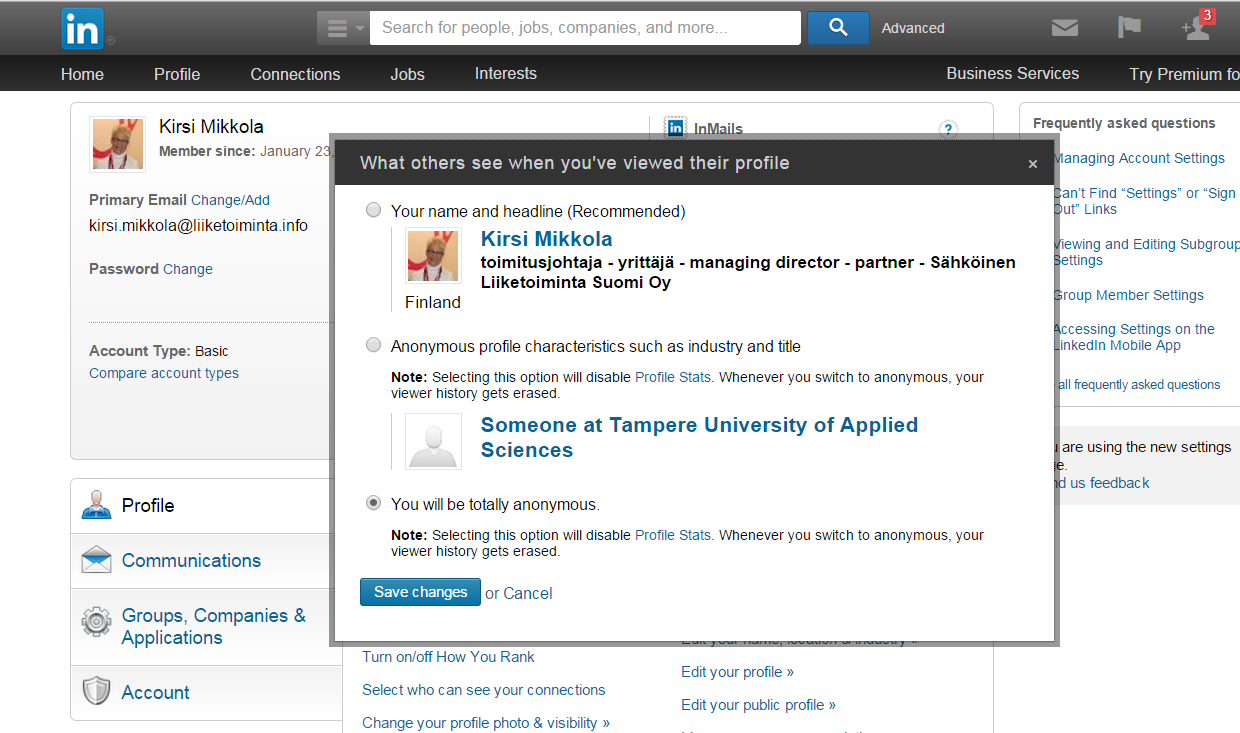The image size is (1240, 733).
Task: Click Save changes button
Action: click(420, 592)
